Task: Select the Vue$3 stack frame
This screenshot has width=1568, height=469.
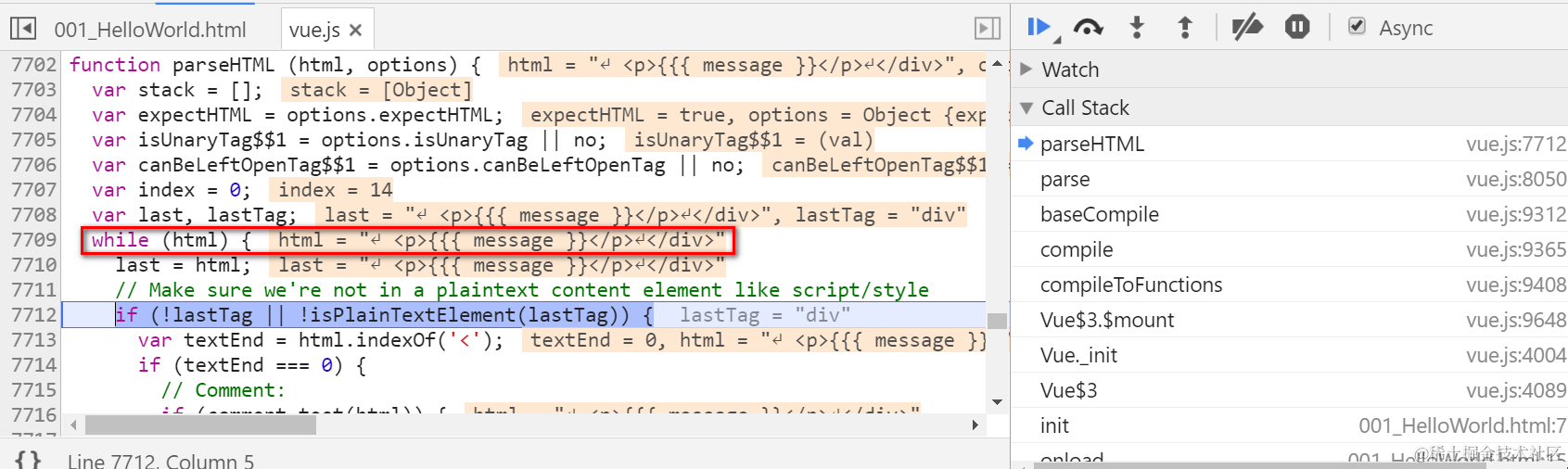Action: coord(1290,390)
